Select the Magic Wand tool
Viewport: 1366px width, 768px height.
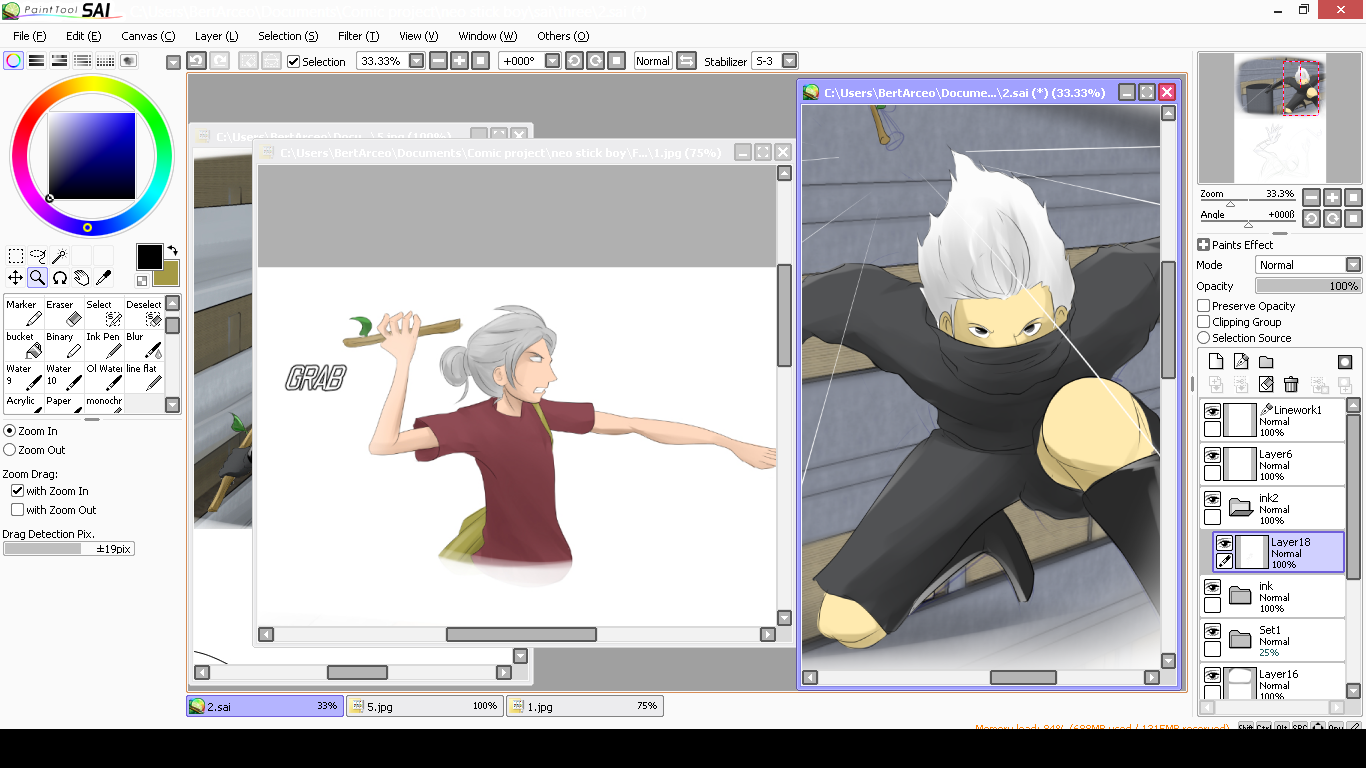pos(60,257)
